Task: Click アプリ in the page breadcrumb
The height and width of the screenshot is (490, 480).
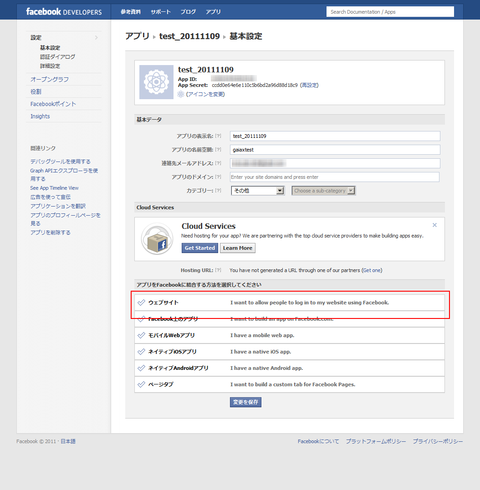Action: tap(137, 36)
